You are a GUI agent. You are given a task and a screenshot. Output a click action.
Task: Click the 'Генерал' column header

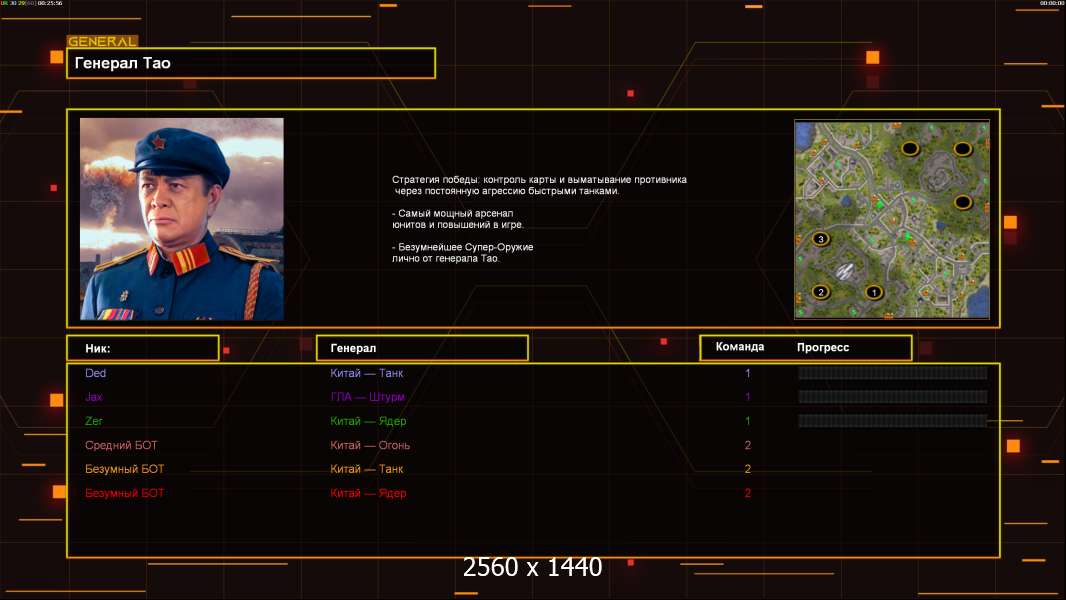[x=422, y=348]
